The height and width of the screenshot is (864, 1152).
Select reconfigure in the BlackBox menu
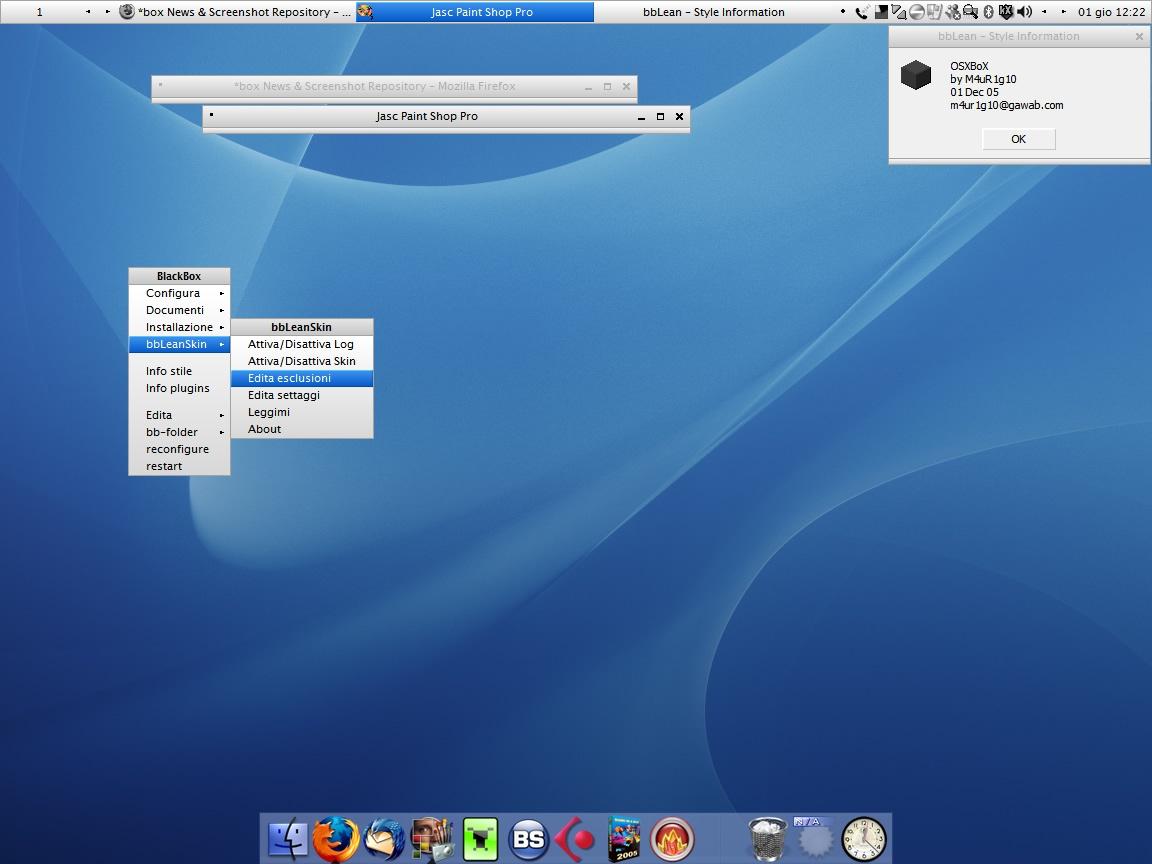tap(179, 449)
